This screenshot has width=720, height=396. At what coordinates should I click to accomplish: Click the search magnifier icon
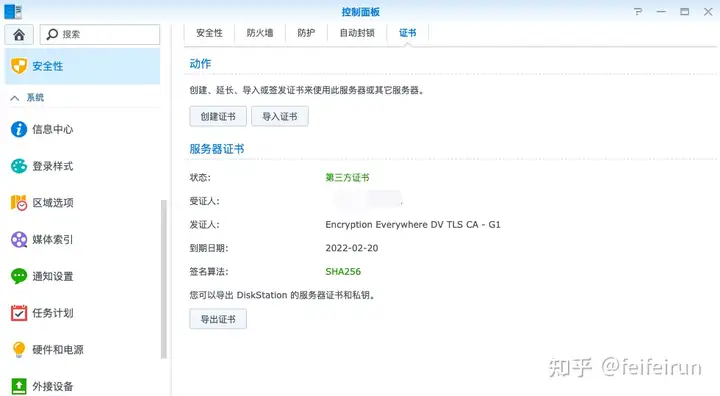(52, 34)
